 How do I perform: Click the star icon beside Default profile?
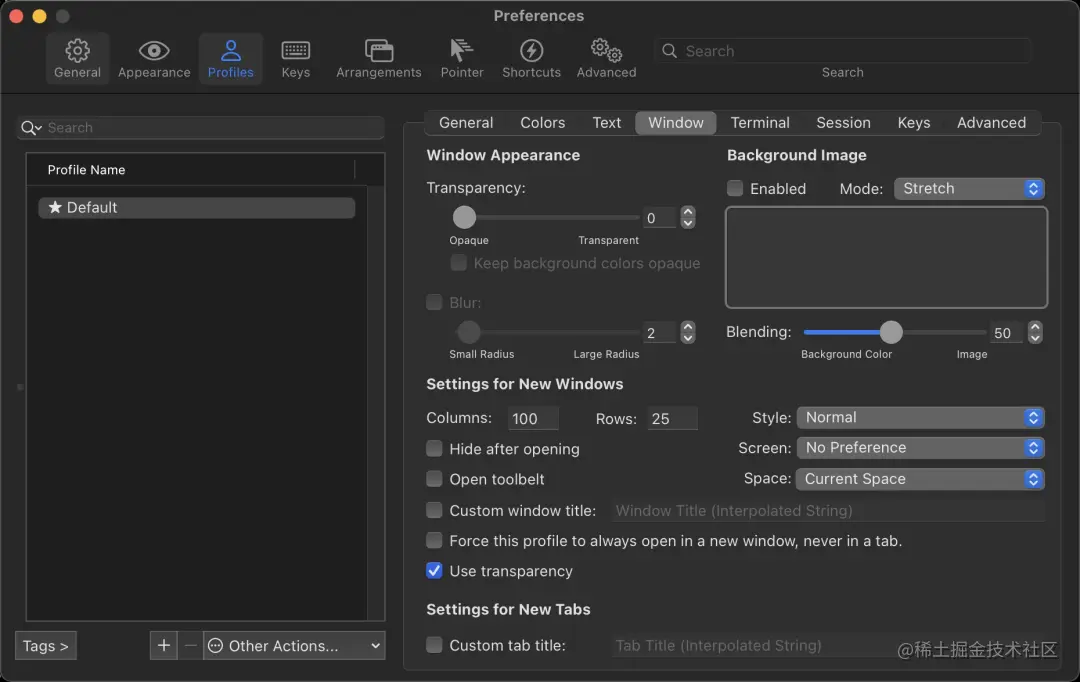(55, 207)
